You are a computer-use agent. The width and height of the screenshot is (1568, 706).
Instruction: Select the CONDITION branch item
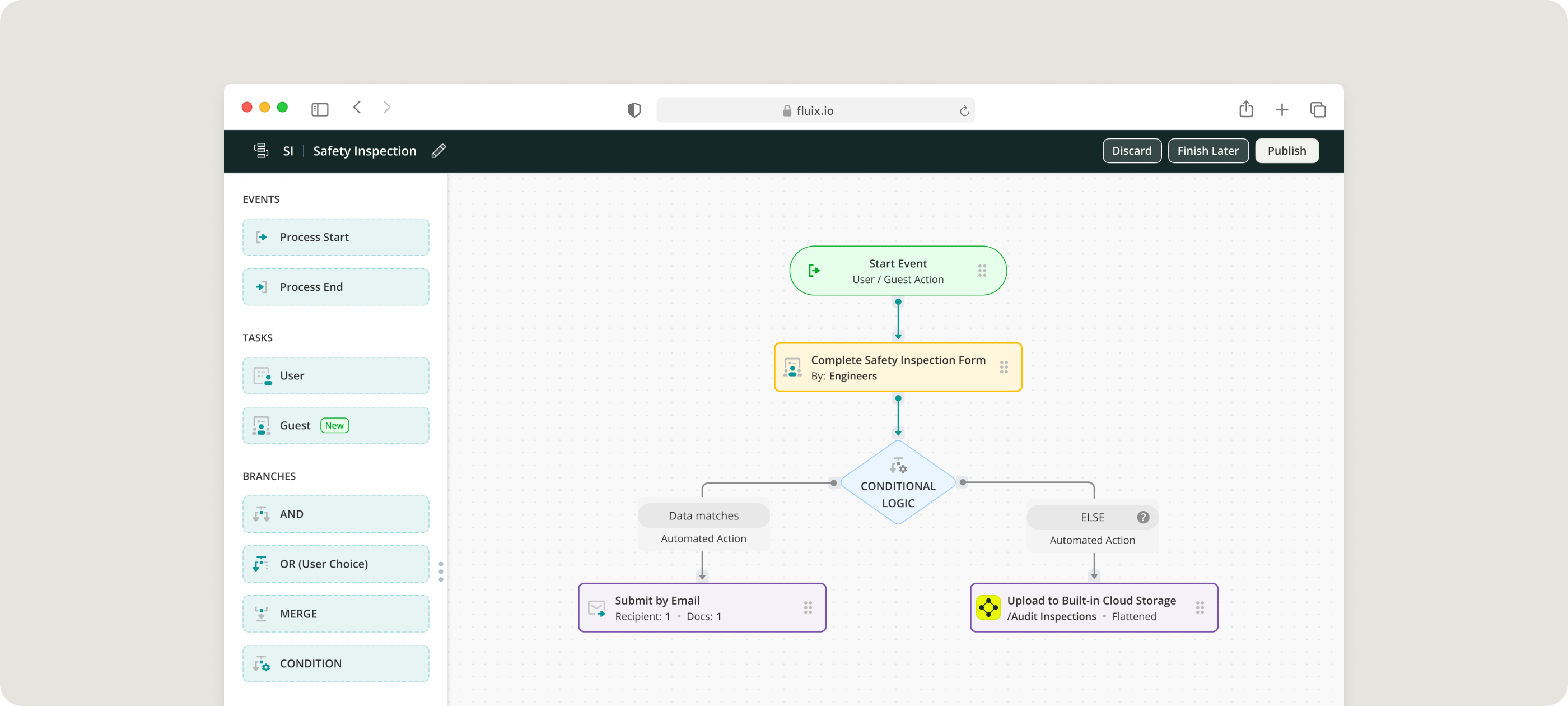click(x=335, y=663)
